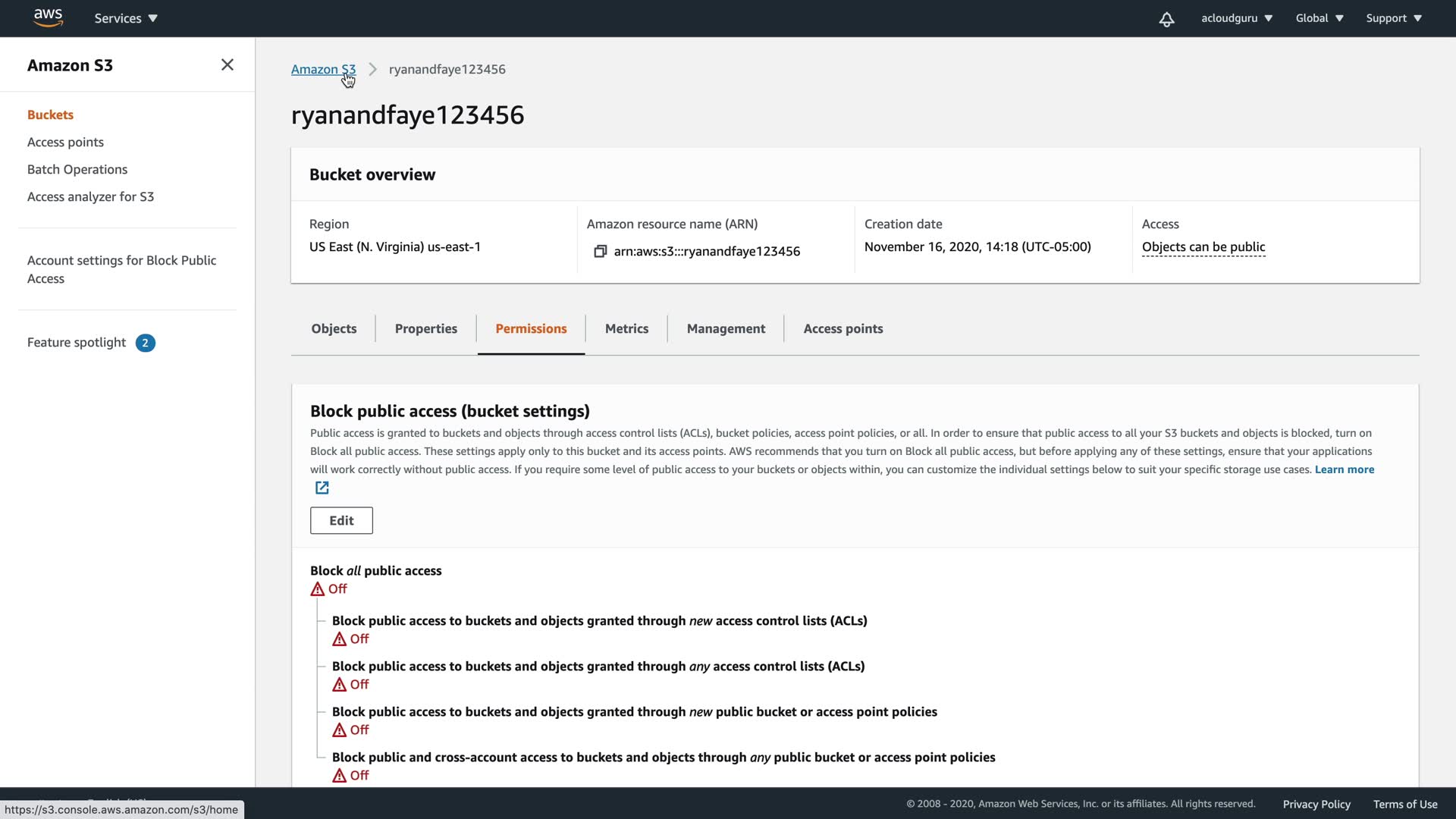Viewport: 1456px width, 819px height.
Task: Expand the Services dropdown menu
Action: click(126, 18)
